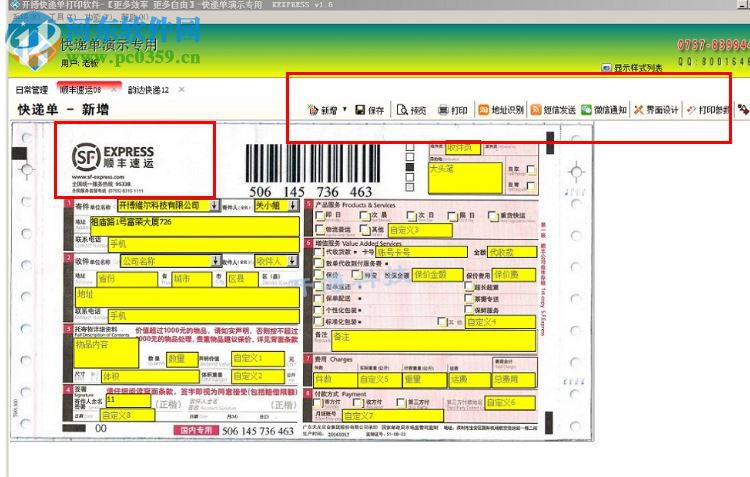Check the 物流普运 box
The height and width of the screenshot is (477, 750).
coord(320,230)
